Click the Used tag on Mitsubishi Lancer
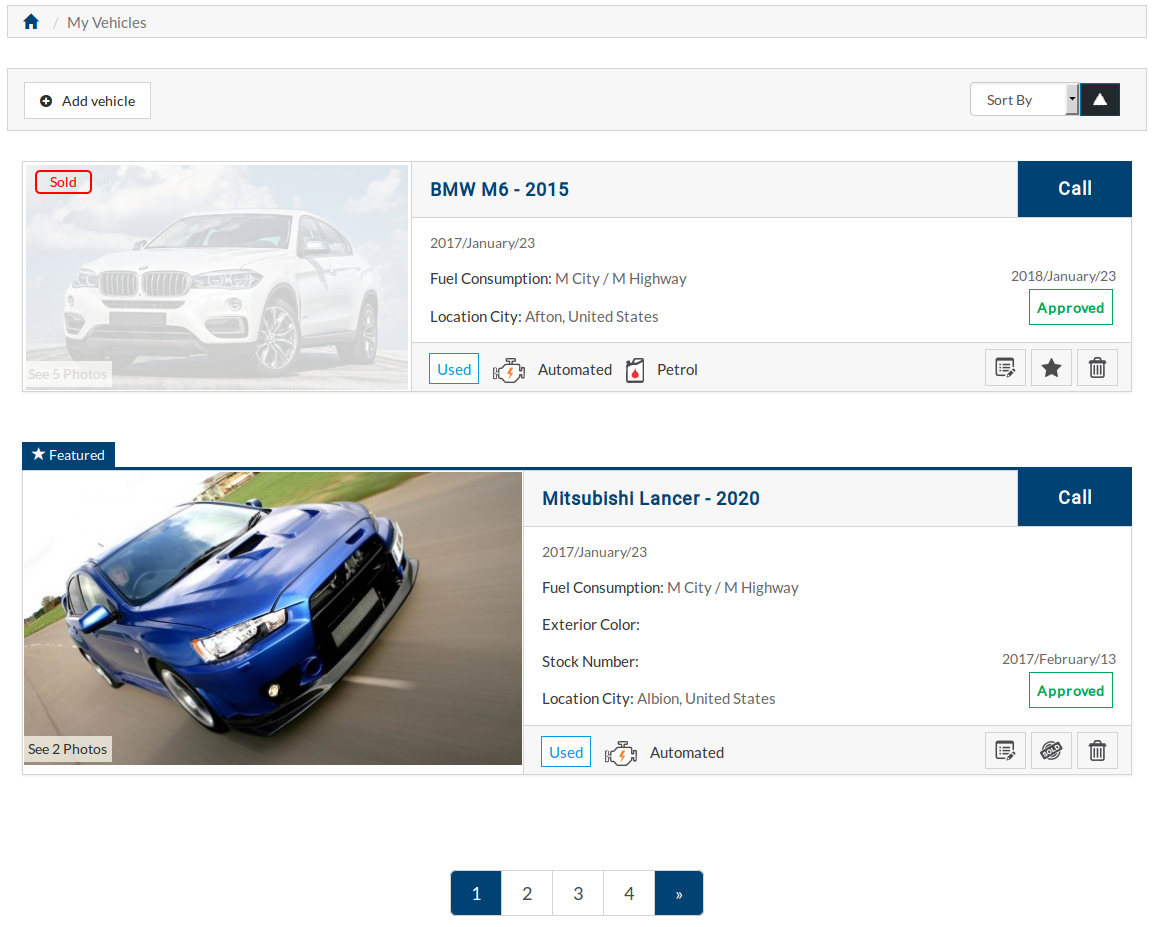1153x927 pixels. (x=565, y=752)
